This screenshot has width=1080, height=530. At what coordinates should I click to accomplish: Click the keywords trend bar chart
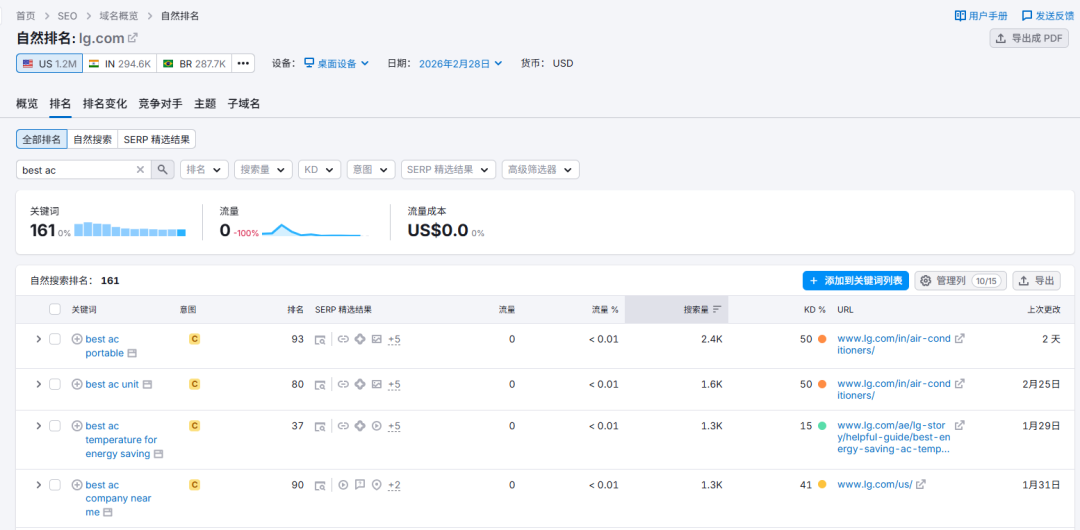pos(130,230)
